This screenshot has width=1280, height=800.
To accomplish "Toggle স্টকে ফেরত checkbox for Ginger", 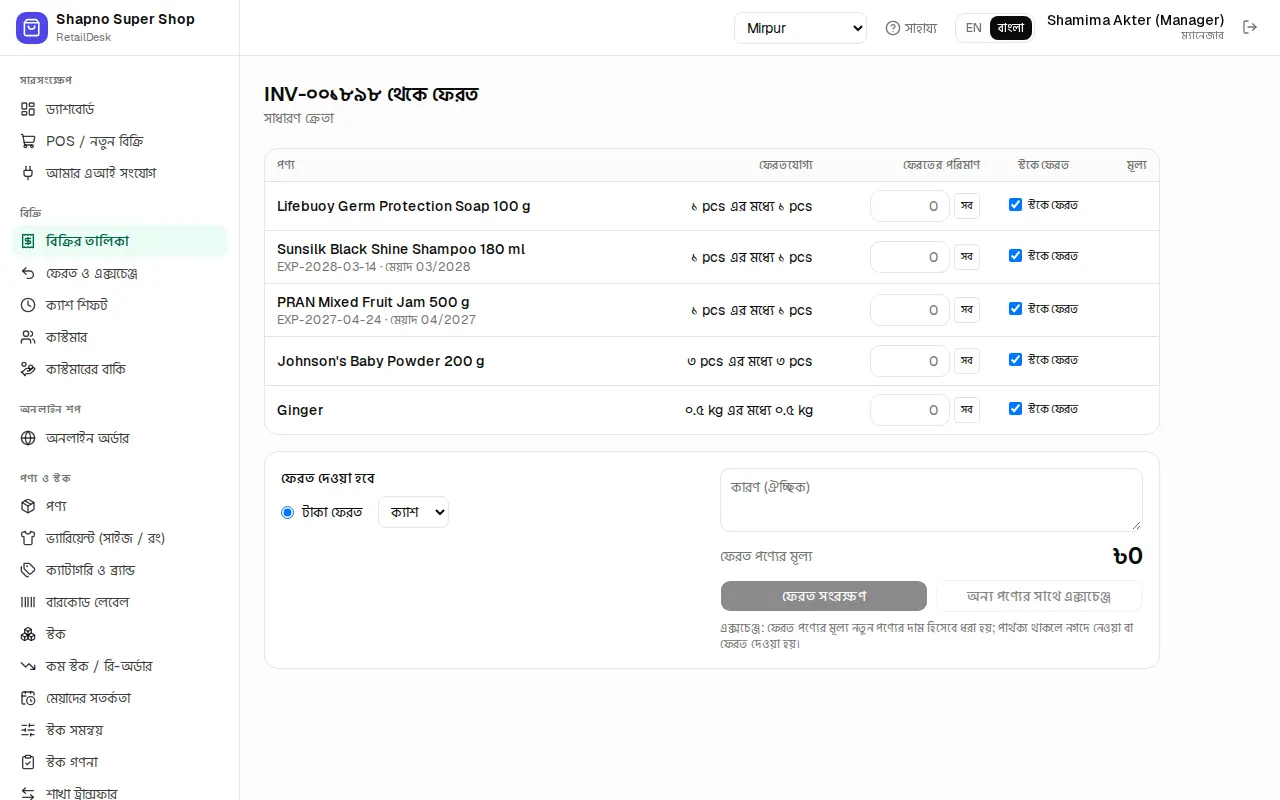I will point(1015,409).
